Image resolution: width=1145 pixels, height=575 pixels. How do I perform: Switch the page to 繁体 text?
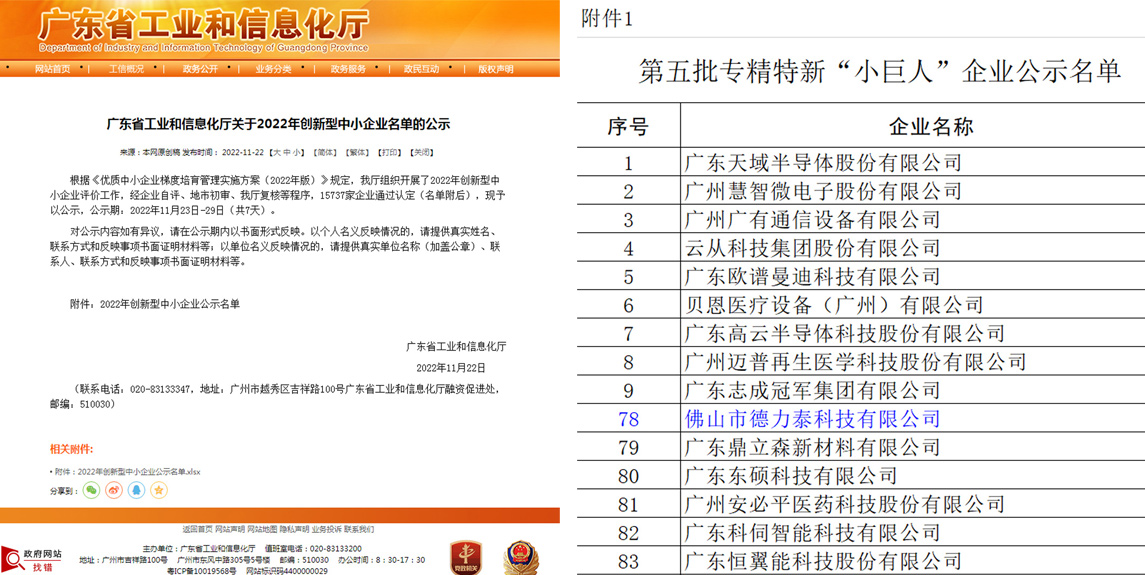click(357, 153)
